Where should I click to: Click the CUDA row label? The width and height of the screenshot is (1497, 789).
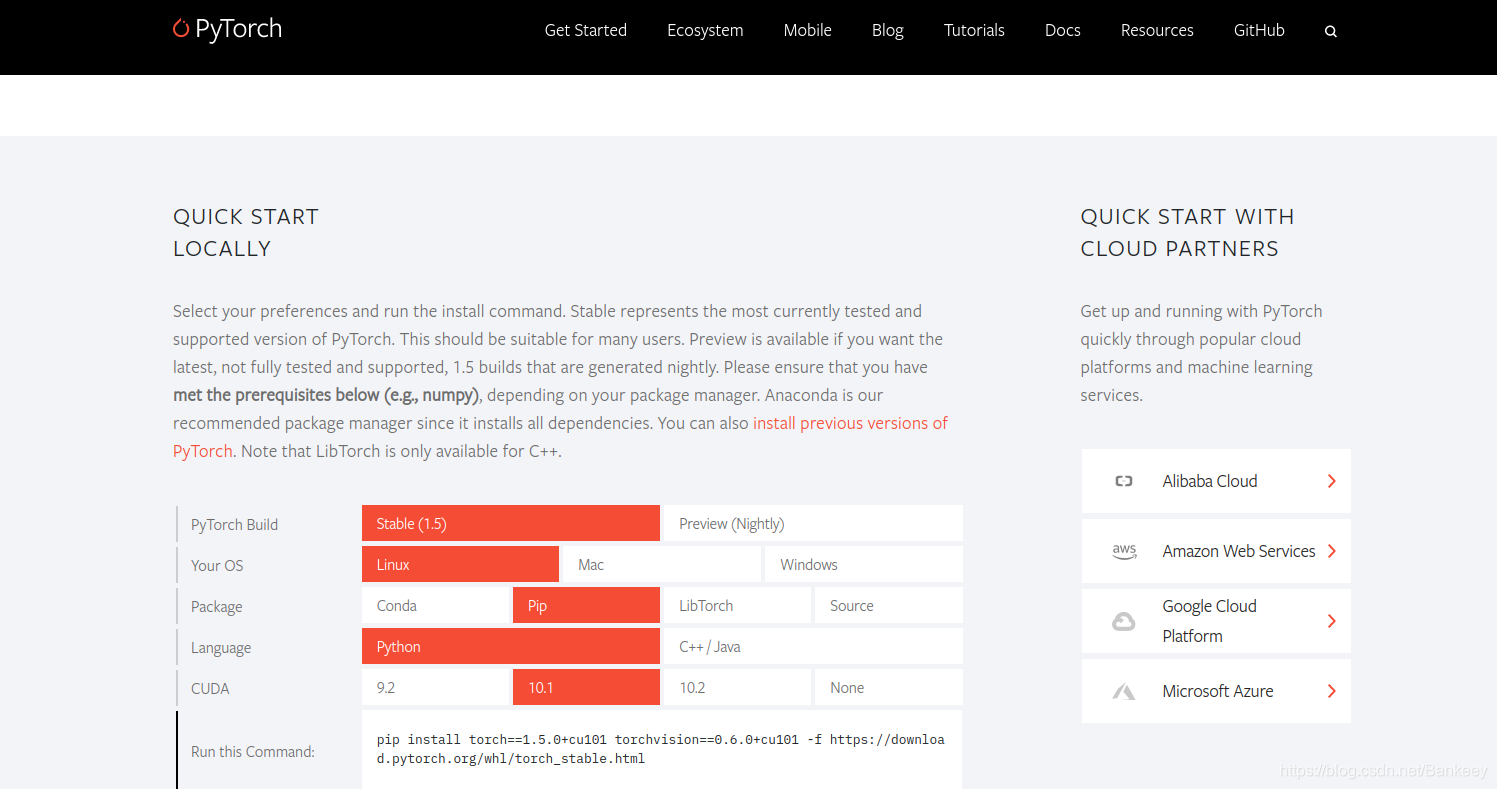coord(210,688)
